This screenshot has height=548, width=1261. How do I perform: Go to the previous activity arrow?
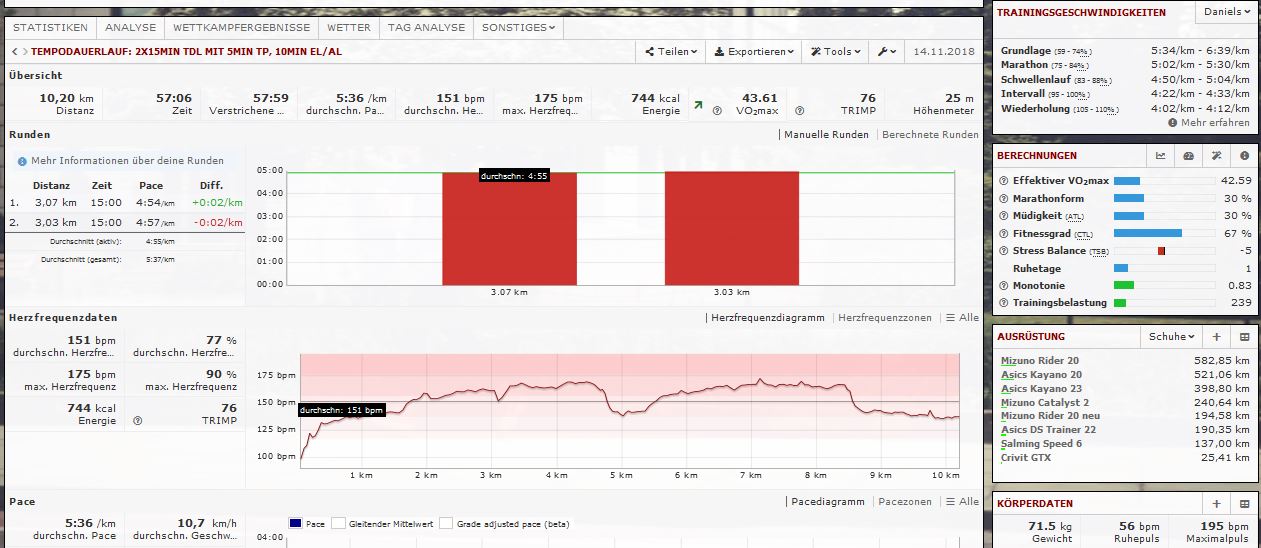point(14,51)
